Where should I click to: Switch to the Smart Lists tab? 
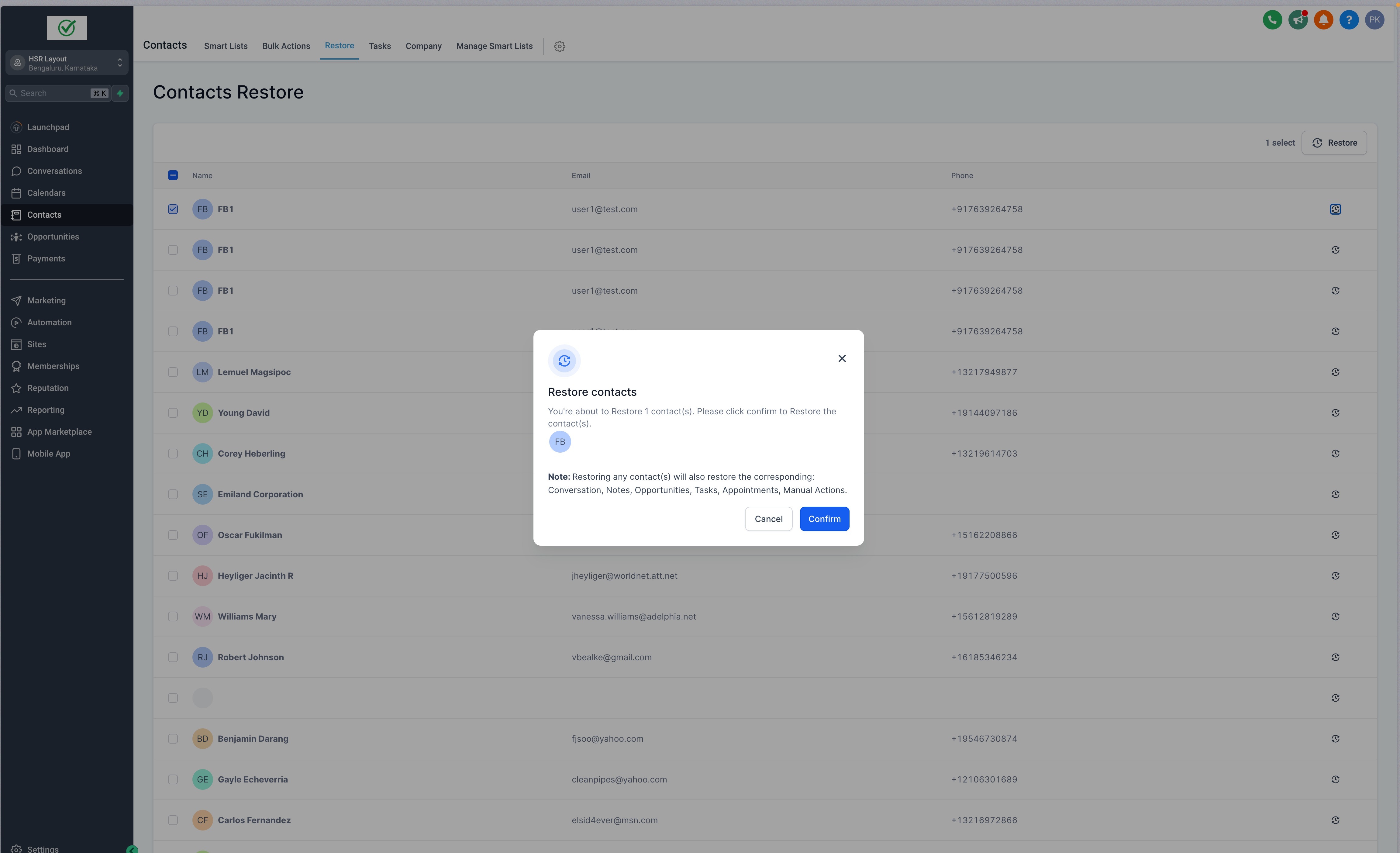click(226, 46)
